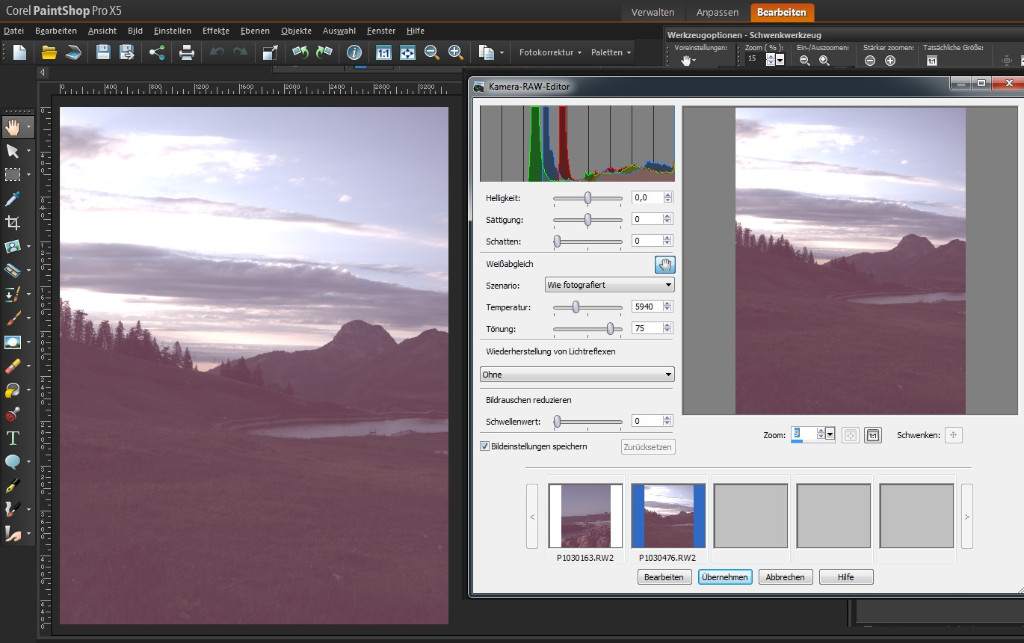Image resolution: width=1024 pixels, height=643 pixels.
Task: Rotate image left icon
Action: [x=300, y=52]
